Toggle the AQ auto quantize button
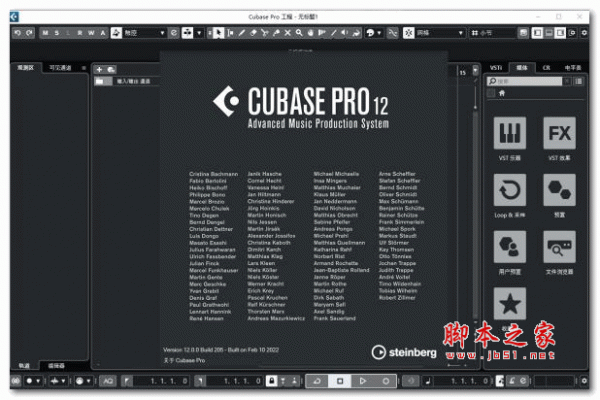 108,381
